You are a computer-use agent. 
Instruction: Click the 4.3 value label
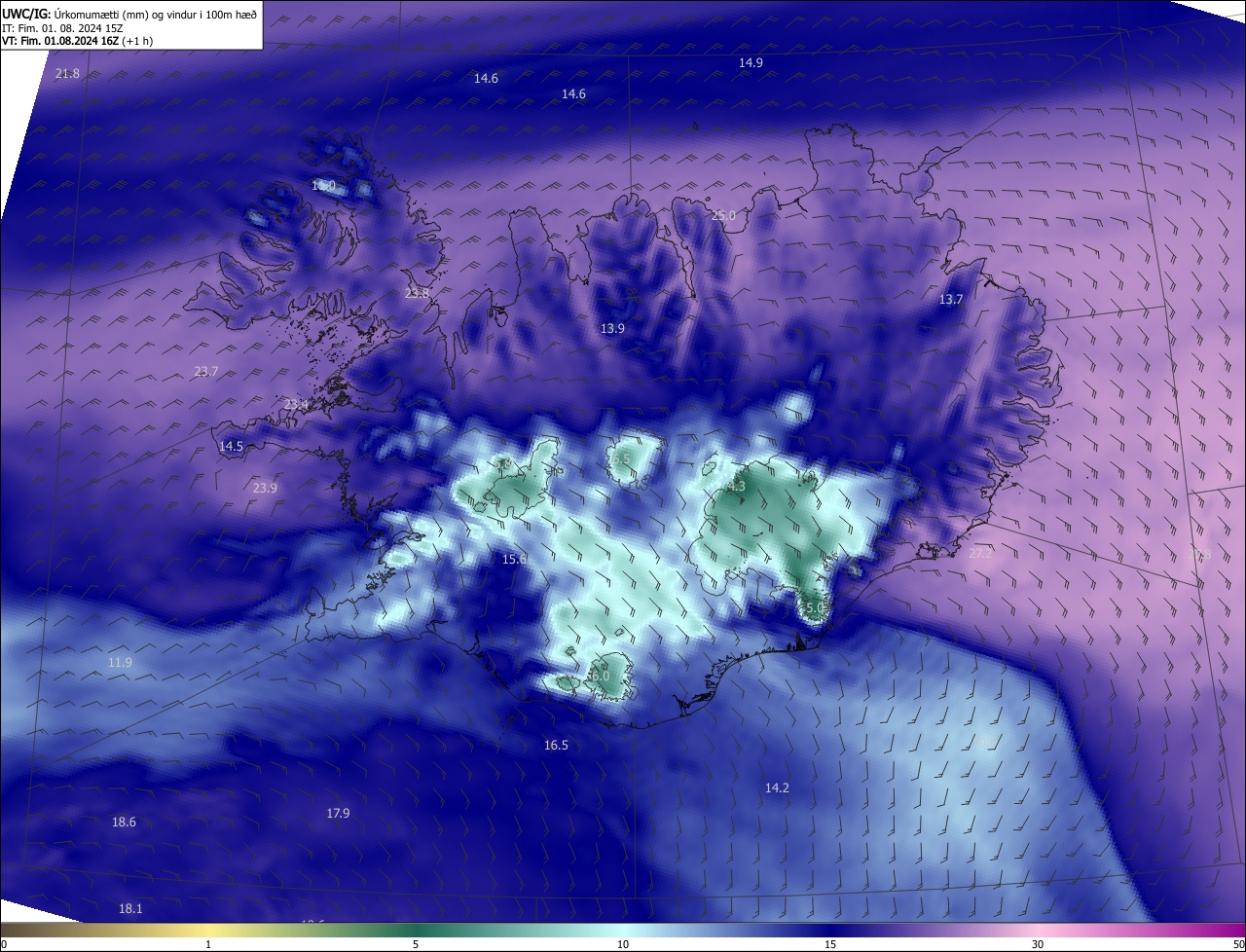[x=736, y=486]
